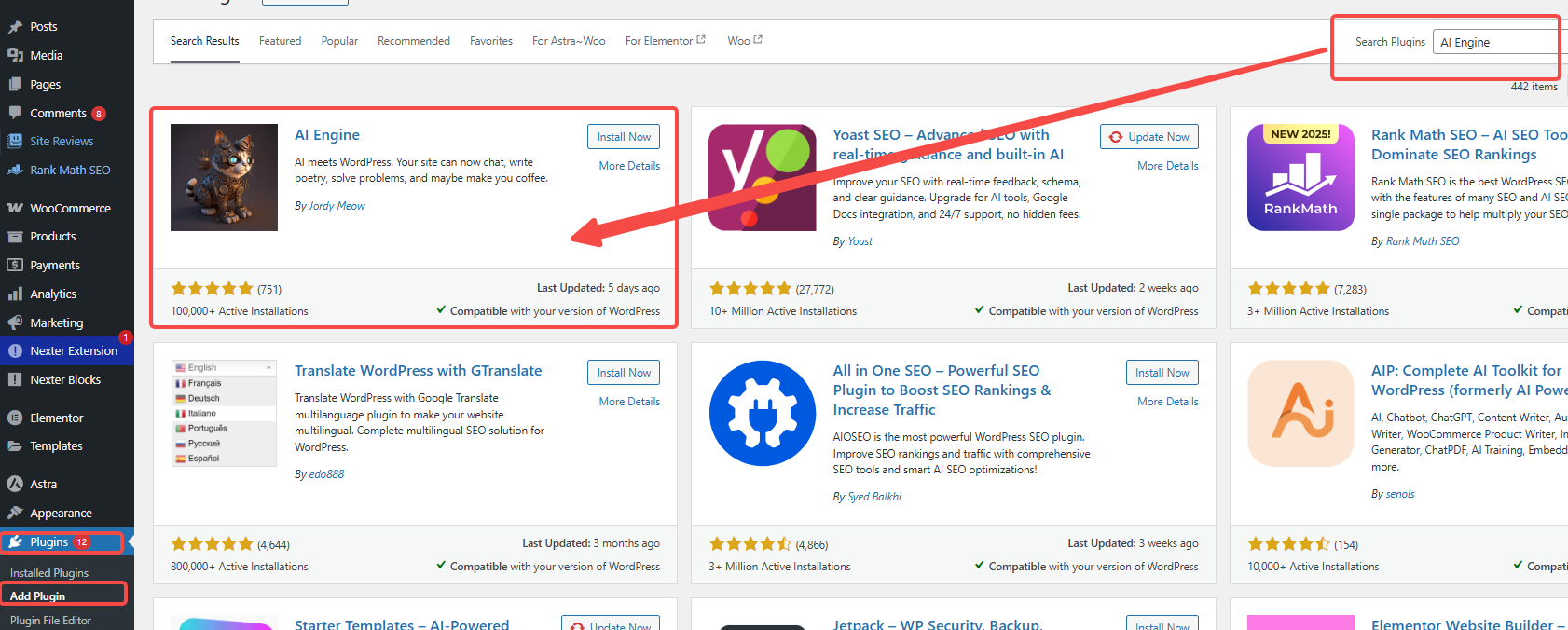Open the Featured plugins tab
The width and height of the screenshot is (1568, 630).
coord(280,40)
